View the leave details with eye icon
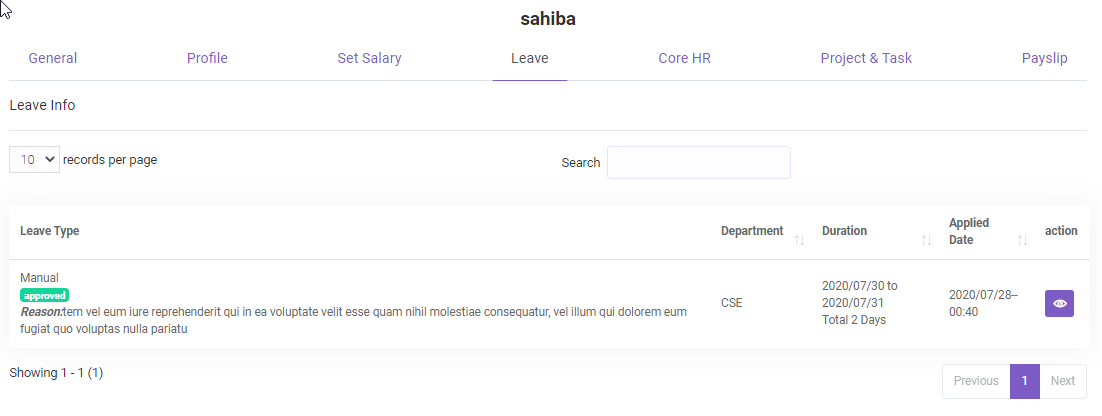 tap(1059, 303)
